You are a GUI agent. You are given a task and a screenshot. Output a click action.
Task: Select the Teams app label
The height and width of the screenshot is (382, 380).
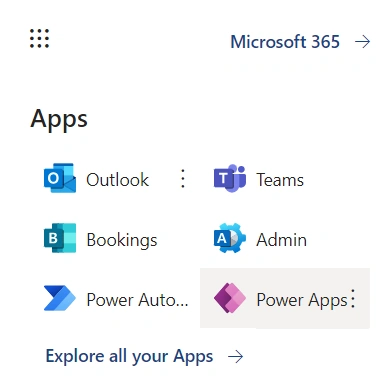tap(280, 180)
